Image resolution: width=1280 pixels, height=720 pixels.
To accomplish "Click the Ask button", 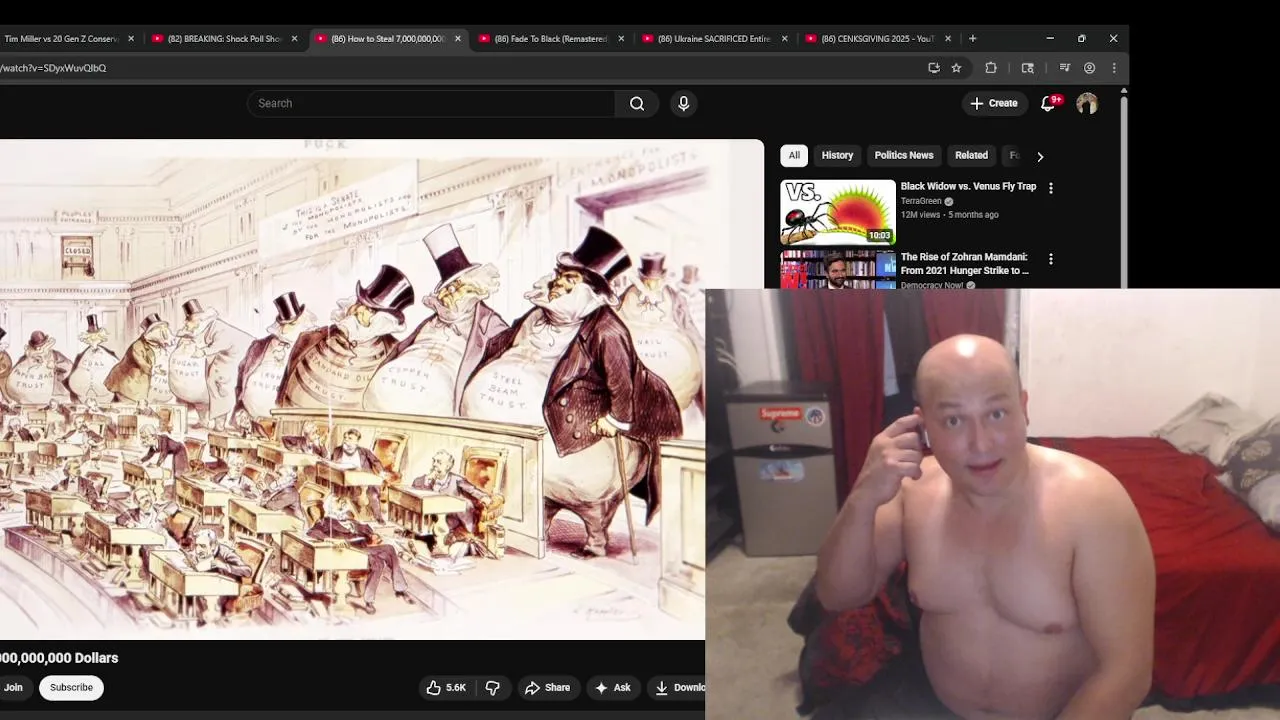I will point(612,688).
